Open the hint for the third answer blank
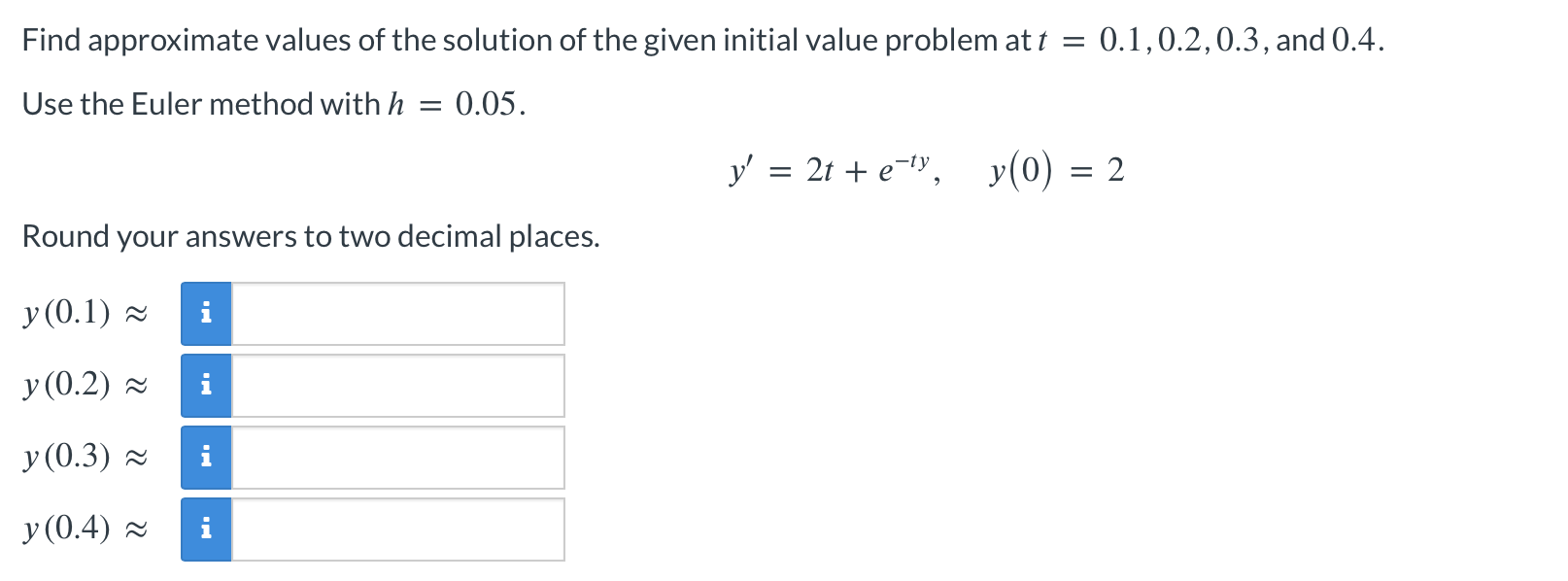The image size is (1568, 581). pyautogui.click(x=206, y=457)
